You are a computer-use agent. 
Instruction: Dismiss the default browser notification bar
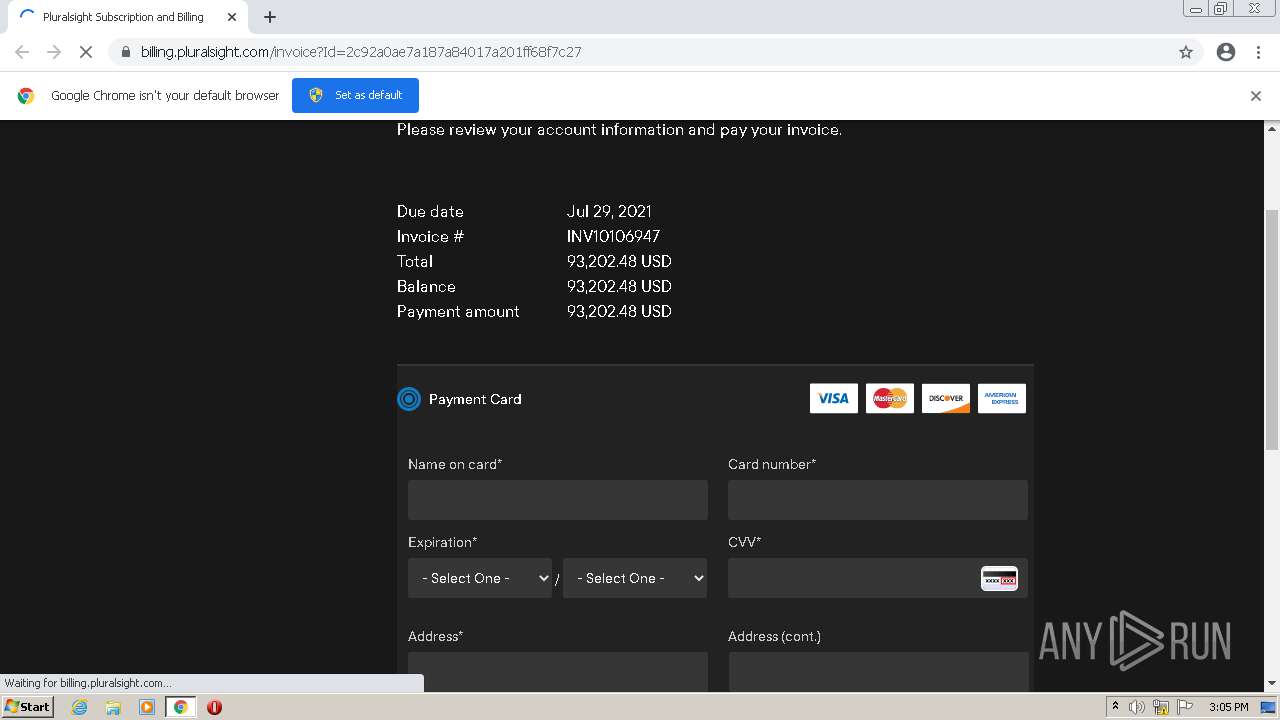1256,96
